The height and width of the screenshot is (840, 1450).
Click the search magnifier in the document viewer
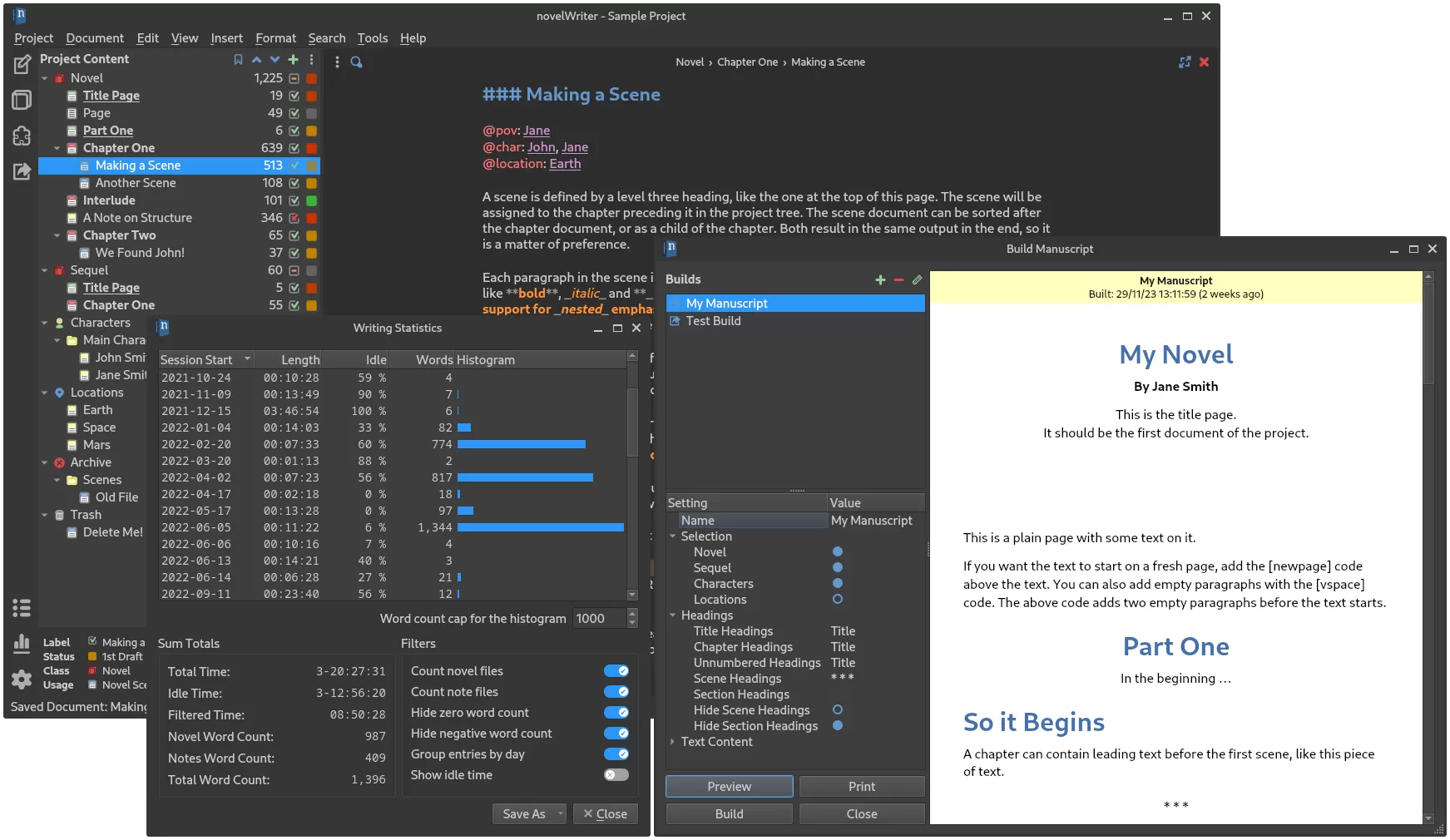coord(357,62)
